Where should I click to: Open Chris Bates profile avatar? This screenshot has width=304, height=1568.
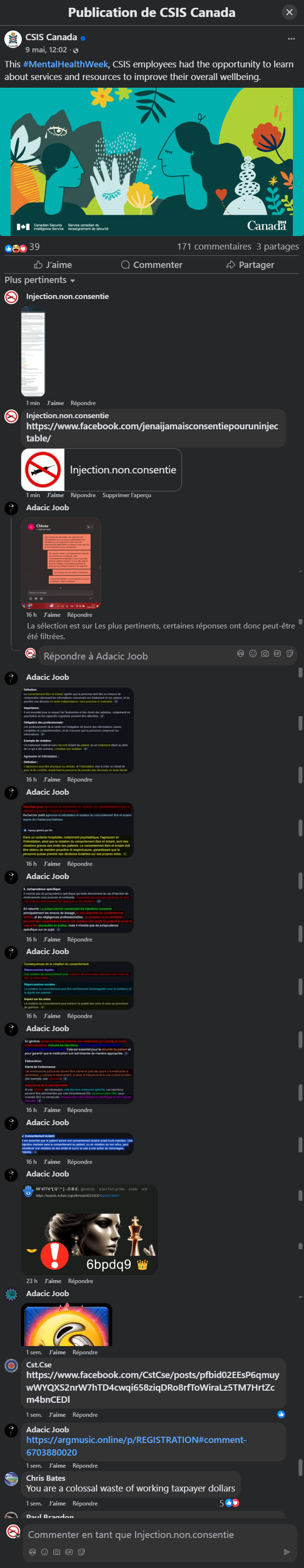(11, 1479)
